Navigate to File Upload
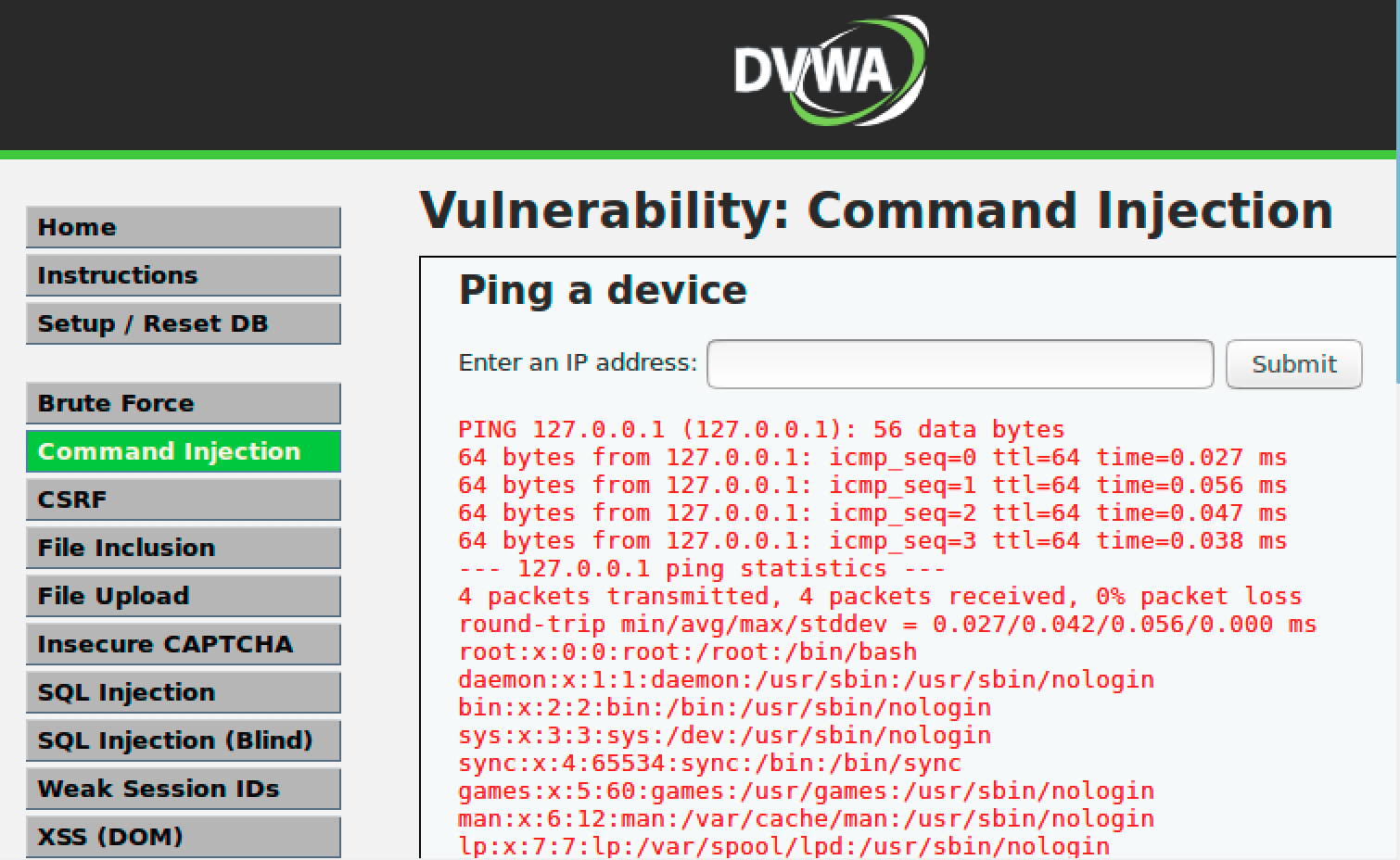The image size is (1400, 860). [184, 596]
